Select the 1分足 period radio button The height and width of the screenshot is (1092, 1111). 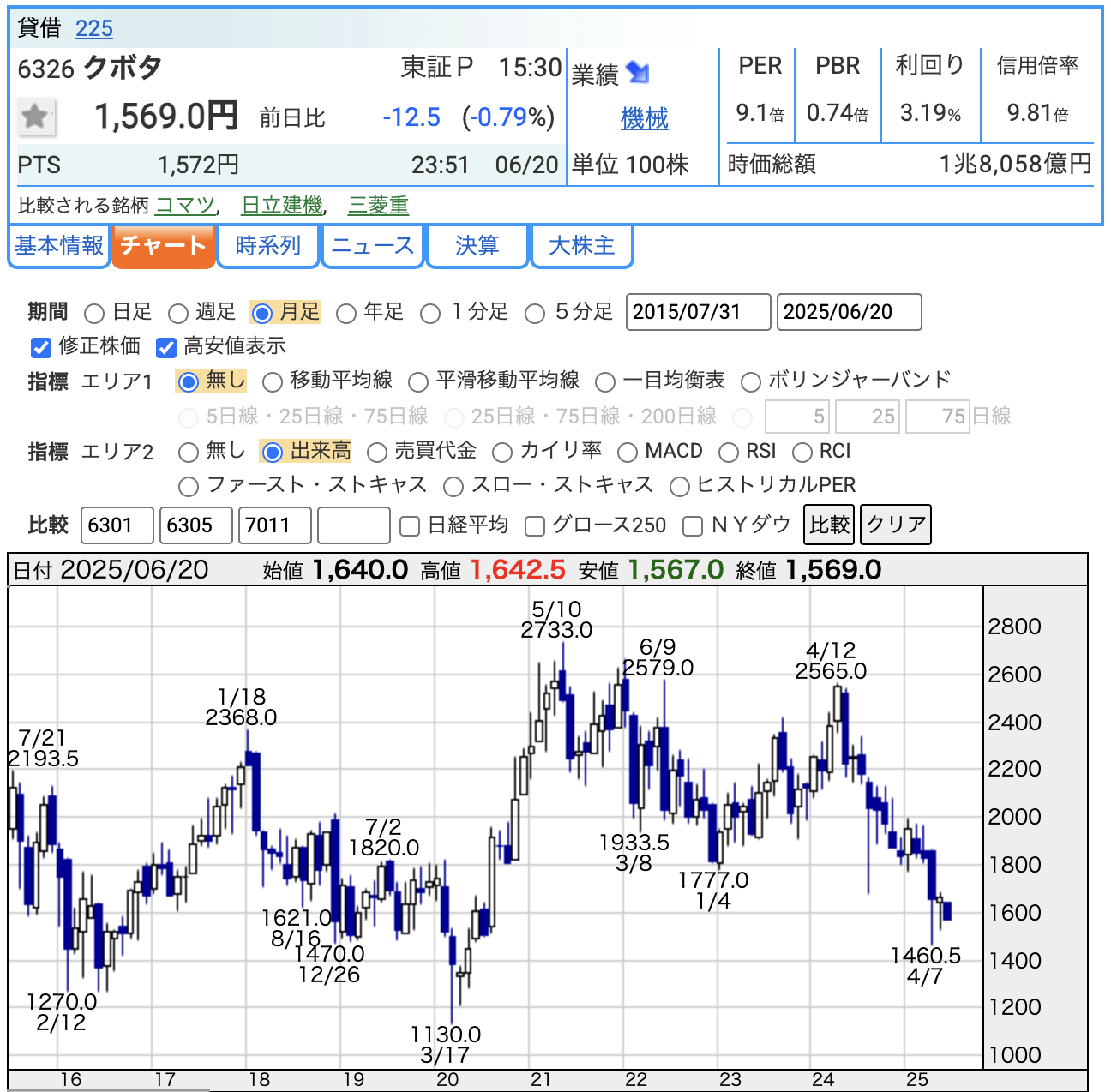coord(430,314)
